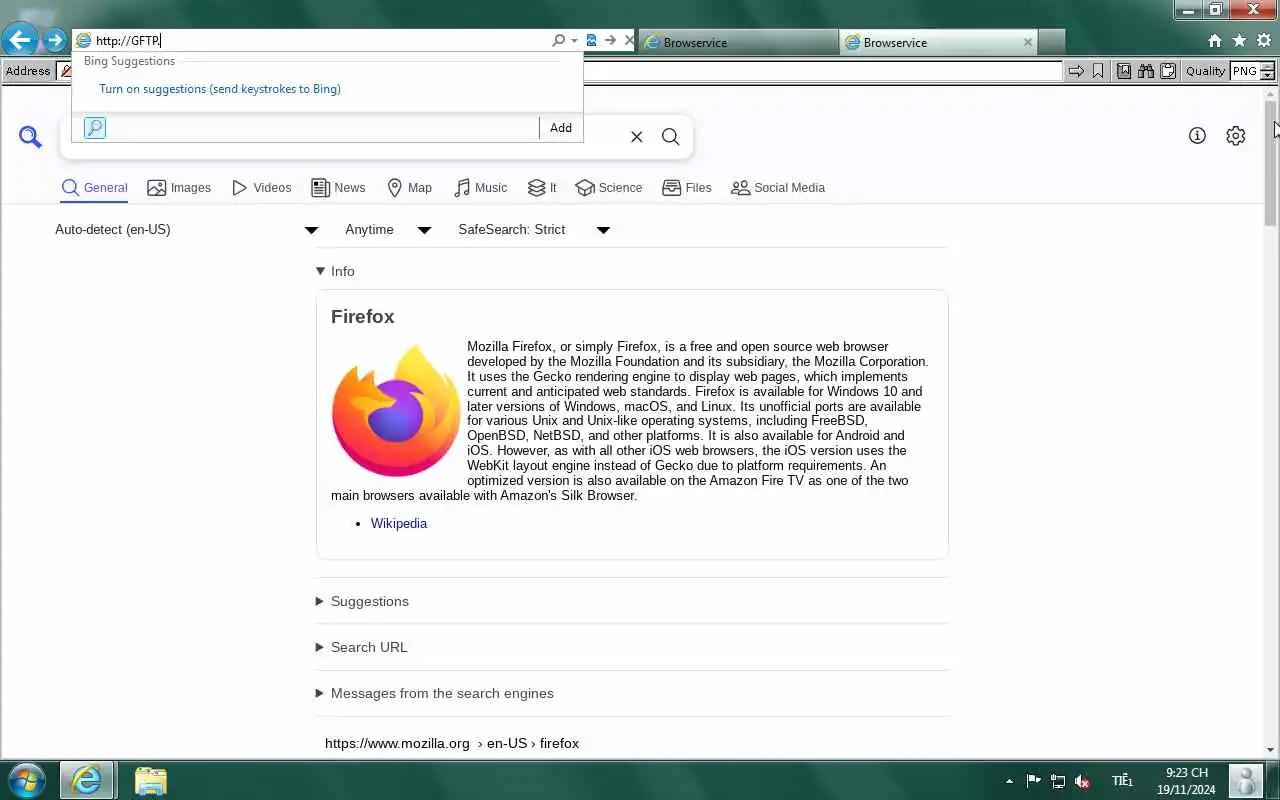The height and width of the screenshot is (800, 1280).
Task: Click Internet Explorer taskbar icon
Action: pos(87,780)
